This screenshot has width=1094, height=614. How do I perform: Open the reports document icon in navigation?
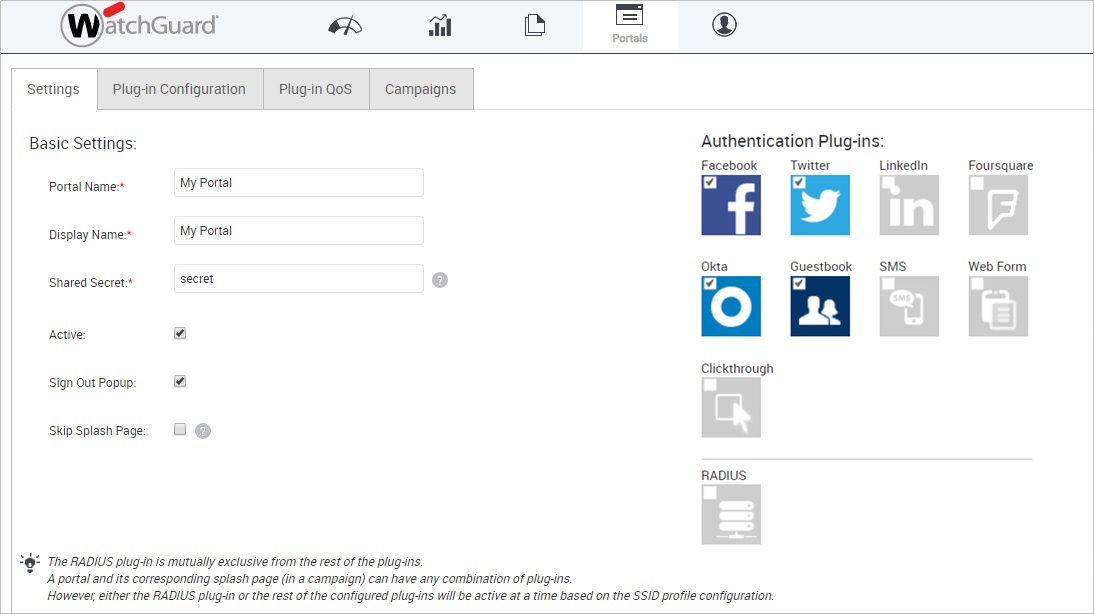(x=534, y=24)
